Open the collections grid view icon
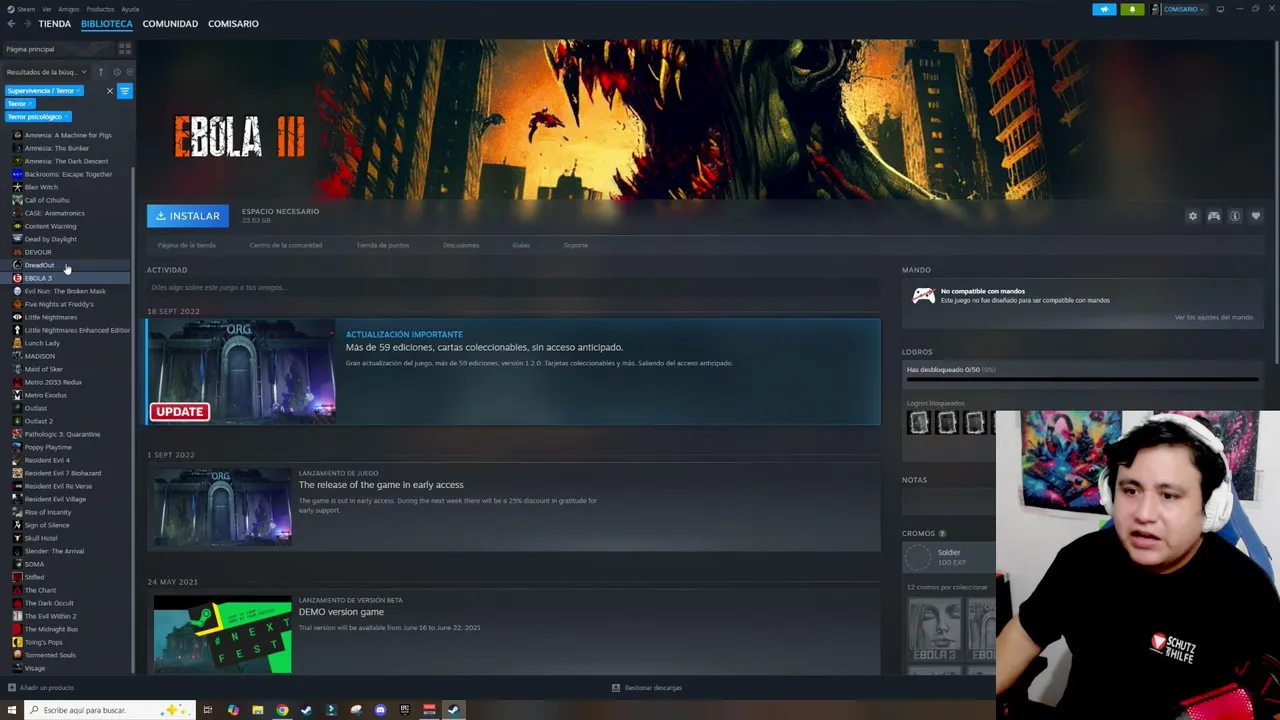 point(125,49)
